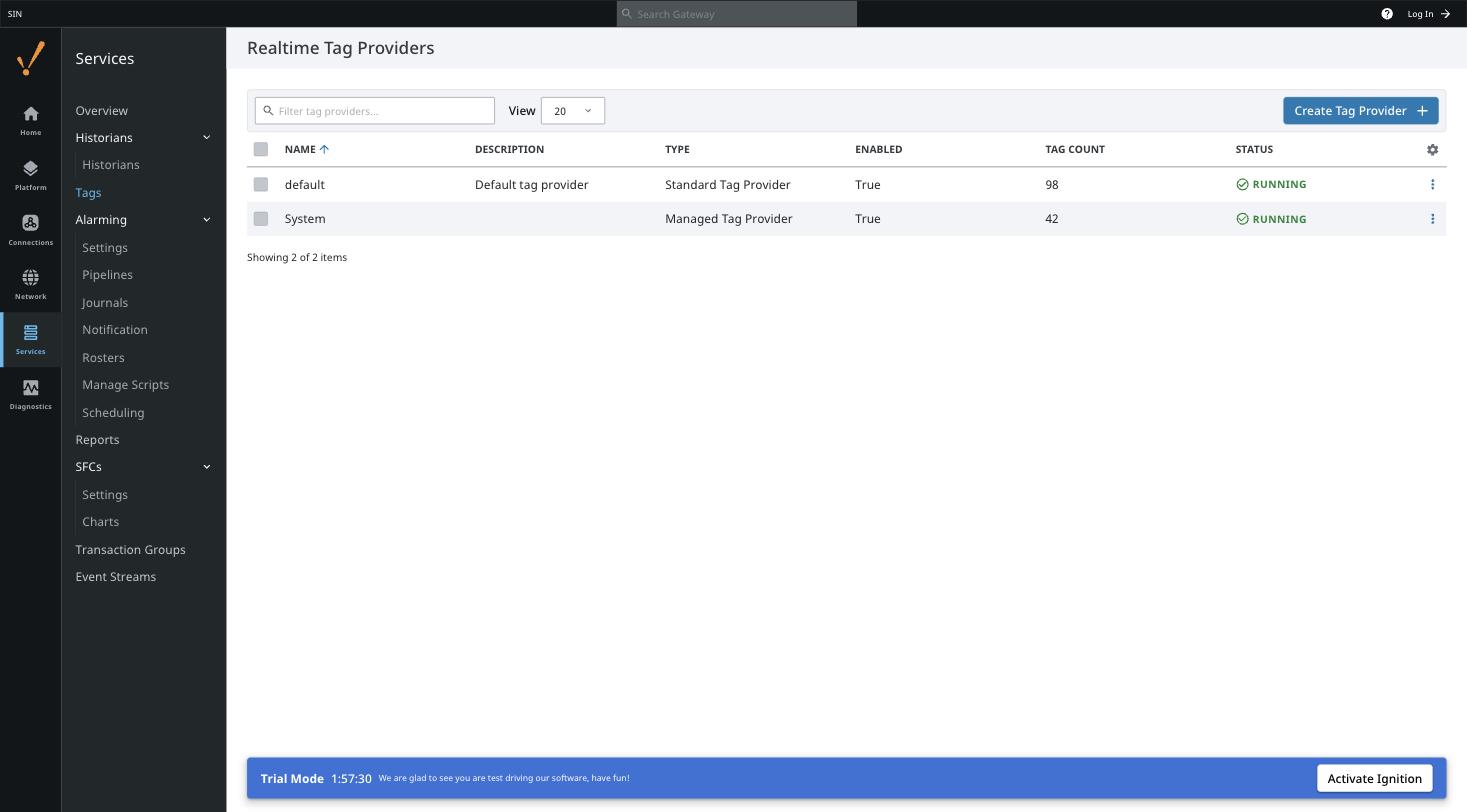This screenshot has width=1467, height=812.
Task: Check the System provider row checkbox
Action: [261, 219]
